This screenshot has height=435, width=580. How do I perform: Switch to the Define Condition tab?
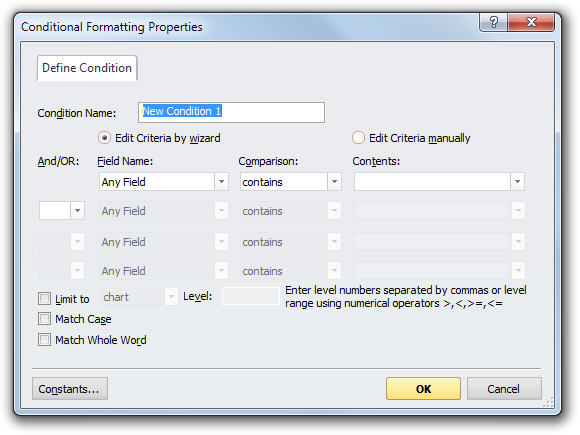(x=87, y=68)
